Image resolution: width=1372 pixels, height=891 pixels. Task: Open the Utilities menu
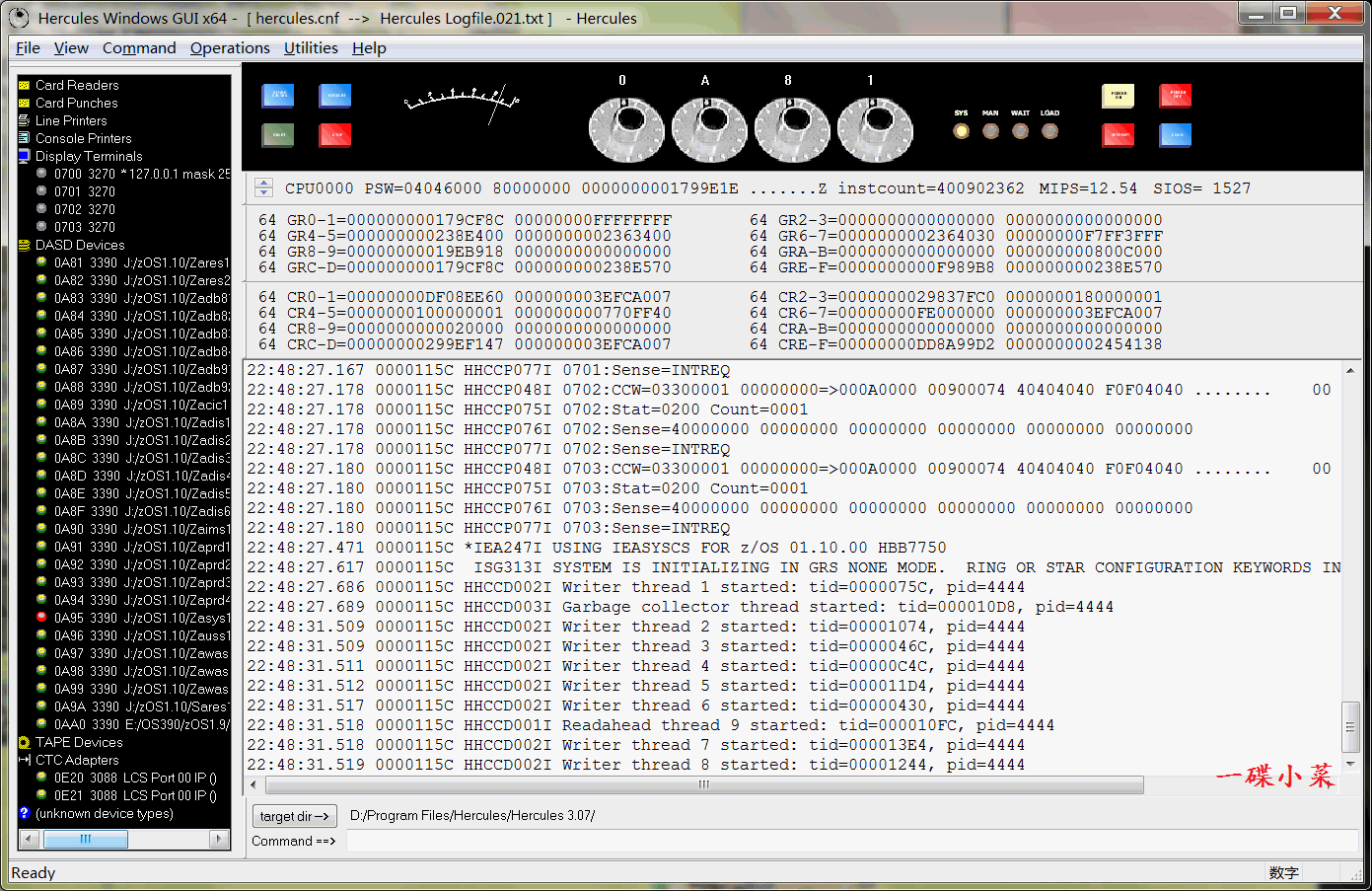click(x=311, y=47)
